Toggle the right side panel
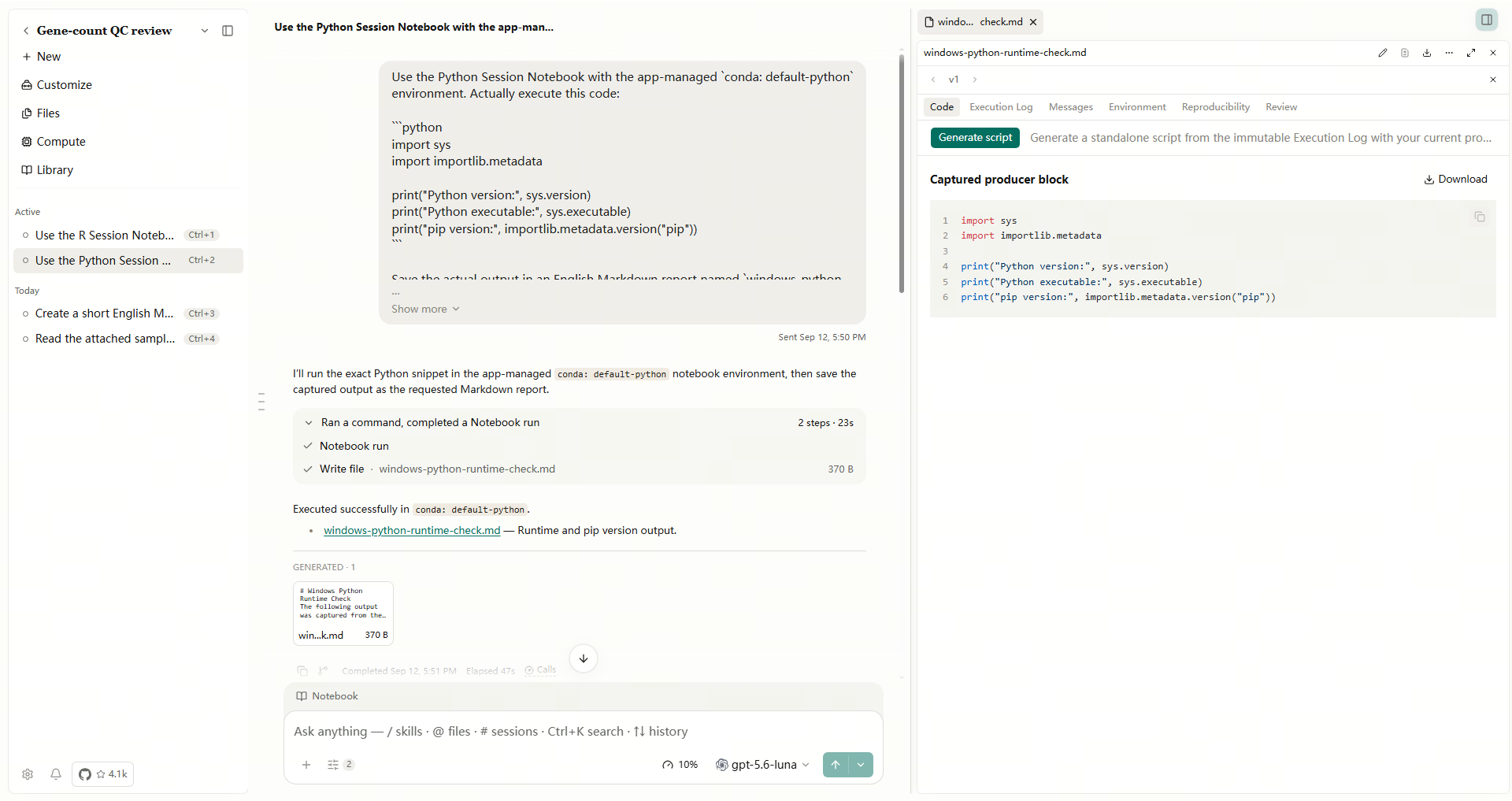 pyautogui.click(x=1487, y=20)
